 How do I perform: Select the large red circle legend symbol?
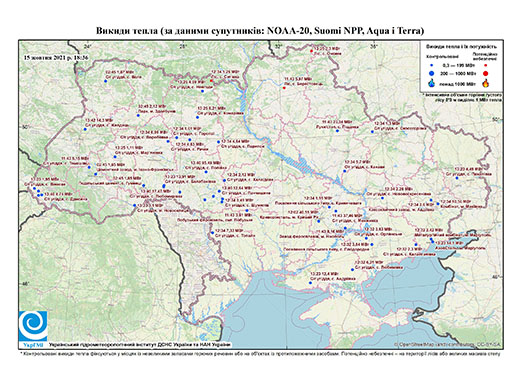click(486, 73)
